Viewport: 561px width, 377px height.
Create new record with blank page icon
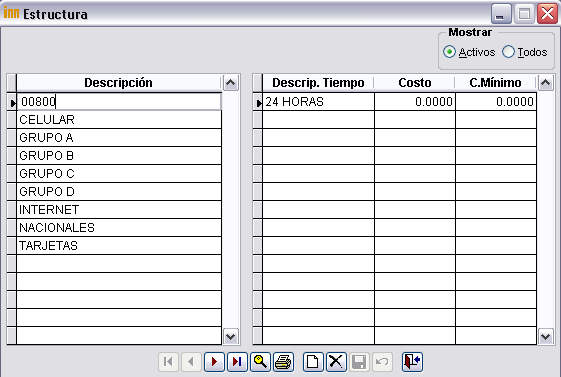(x=313, y=362)
